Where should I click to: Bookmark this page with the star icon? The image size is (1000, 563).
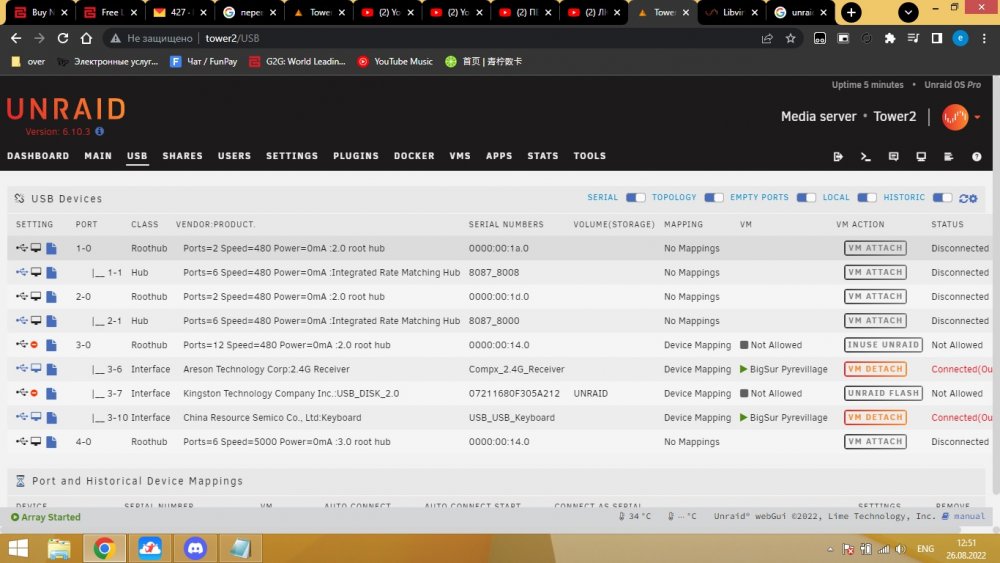click(791, 38)
